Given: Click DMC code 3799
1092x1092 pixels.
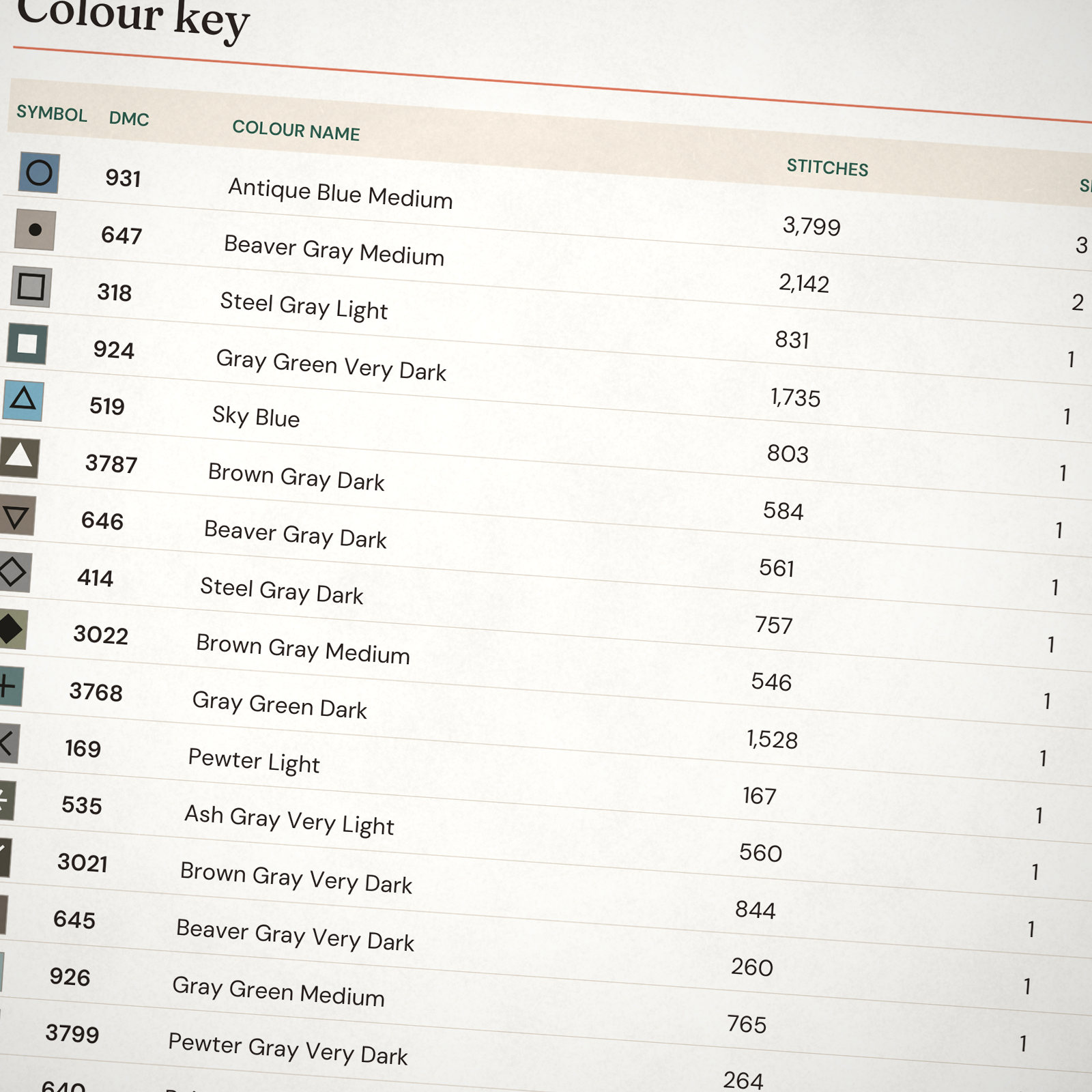Looking at the screenshot, I should (x=72, y=1034).
